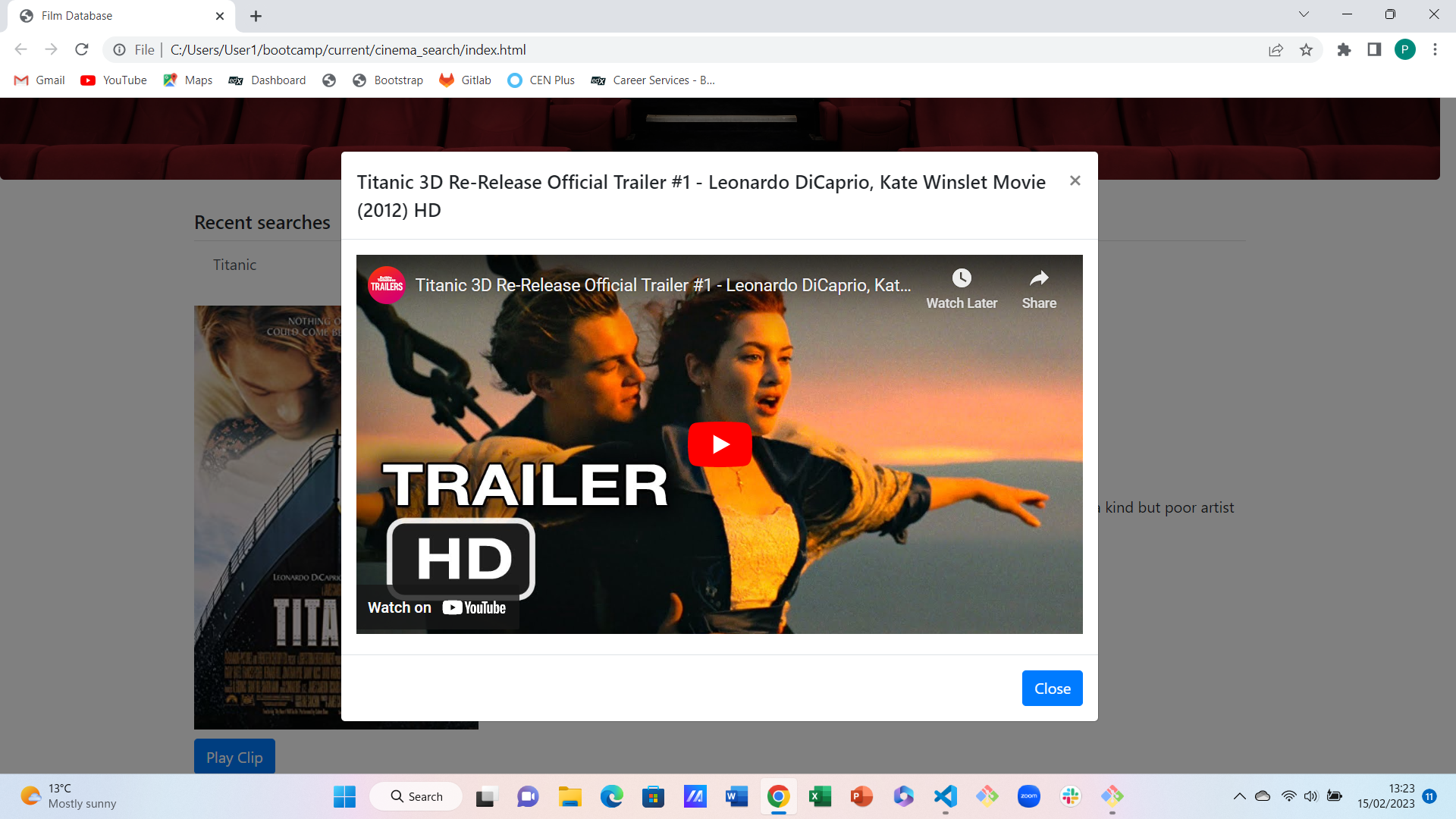Bookmark this tab with star icon
Viewport: 1456px width, 819px height.
[1306, 50]
